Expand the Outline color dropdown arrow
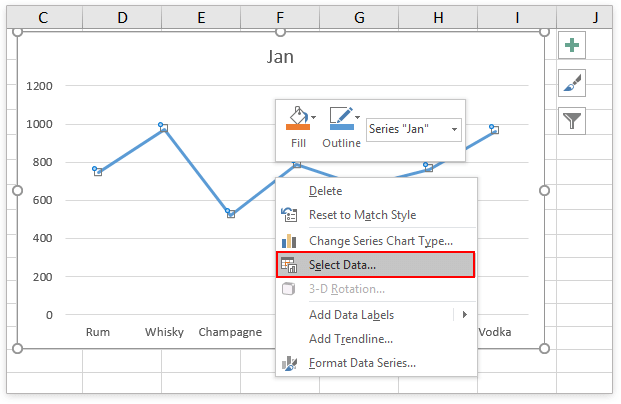The width and height of the screenshot is (621, 404). [x=357, y=117]
